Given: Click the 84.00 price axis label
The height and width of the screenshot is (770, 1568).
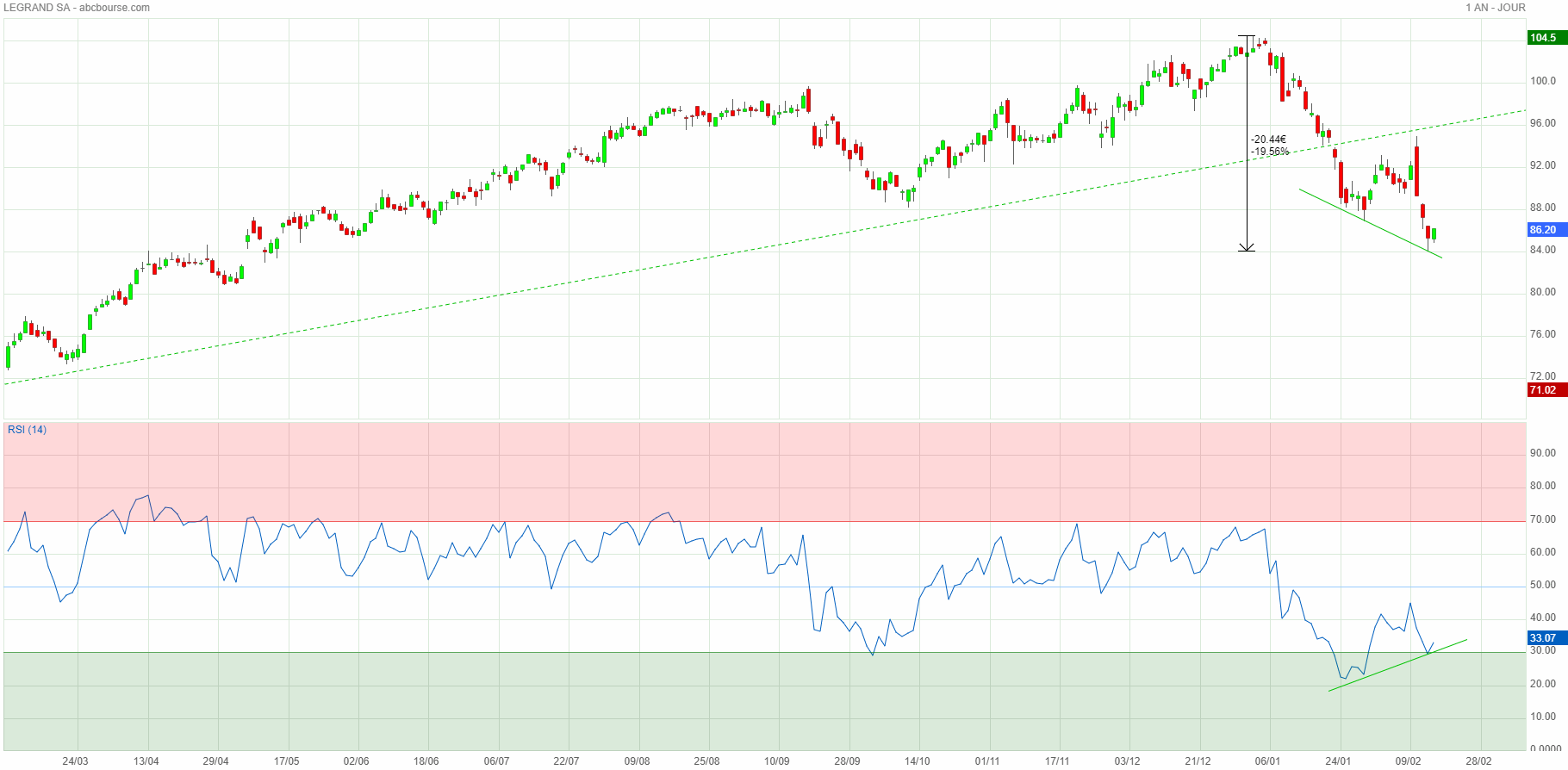Looking at the screenshot, I should (1543, 250).
